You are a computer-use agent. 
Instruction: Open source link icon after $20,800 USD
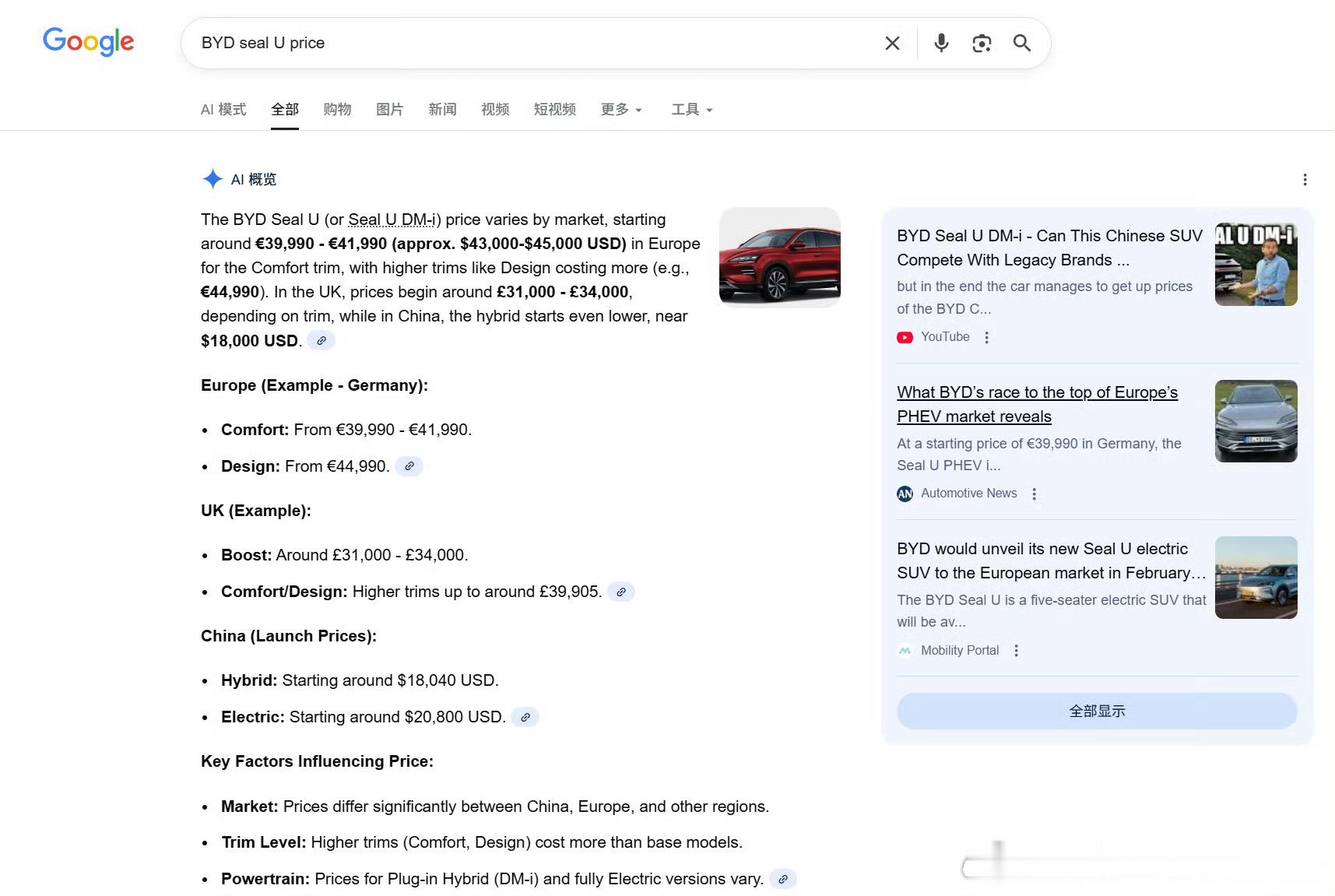click(x=525, y=717)
